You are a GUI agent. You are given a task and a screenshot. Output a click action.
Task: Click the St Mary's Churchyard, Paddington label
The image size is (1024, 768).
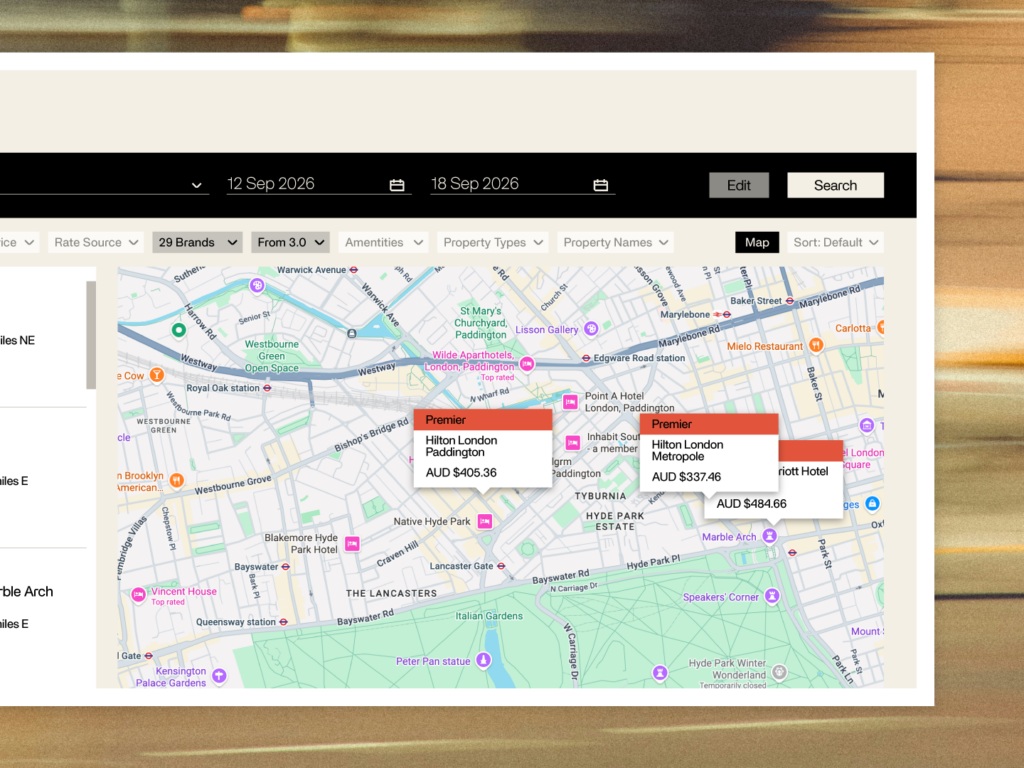481,323
